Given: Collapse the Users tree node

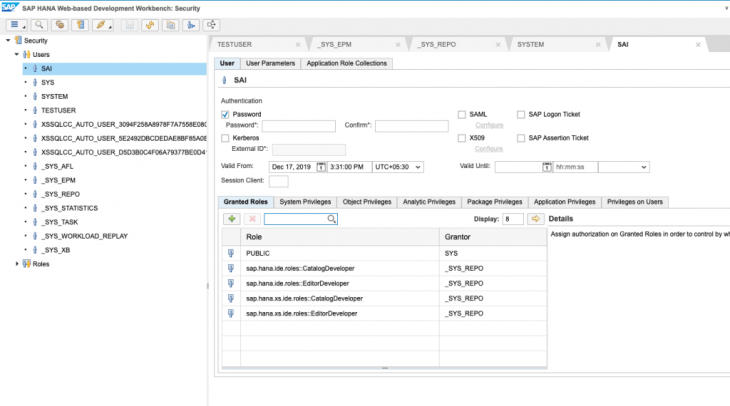Looking at the screenshot, I should click(x=17, y=54).
